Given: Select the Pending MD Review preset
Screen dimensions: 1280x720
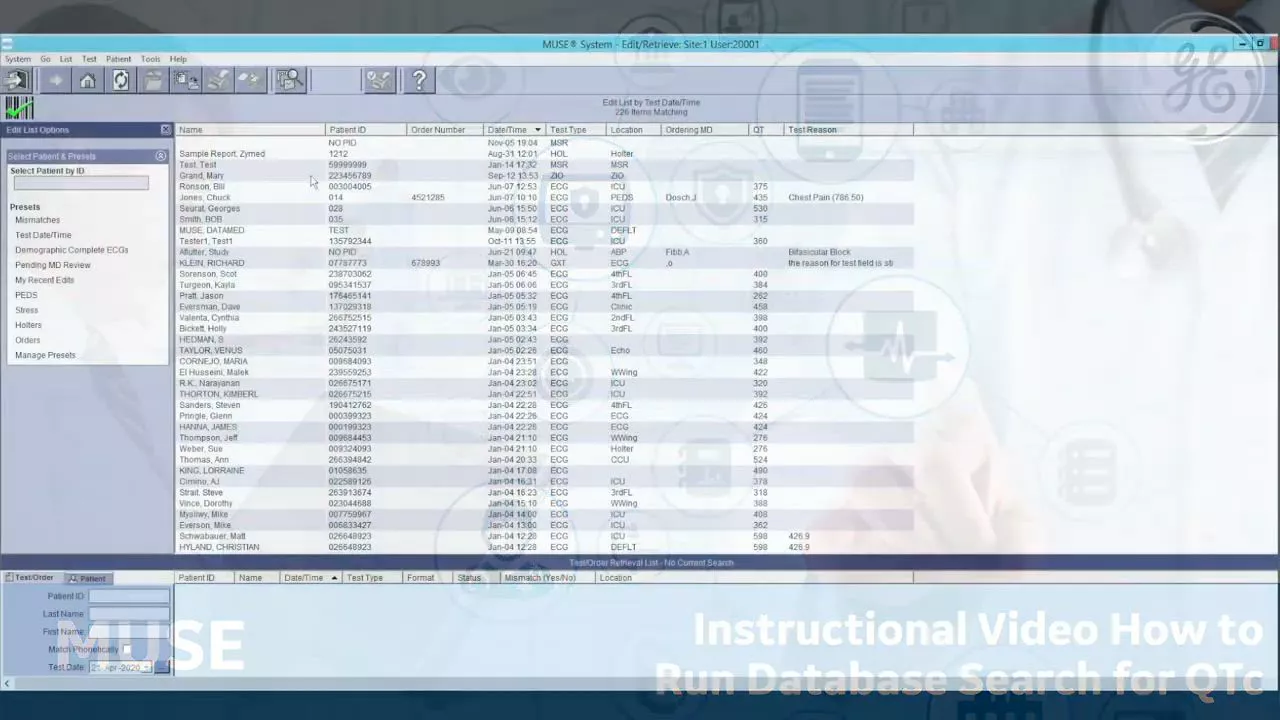Looking at the screenshot, I should [x=53, y=265].
